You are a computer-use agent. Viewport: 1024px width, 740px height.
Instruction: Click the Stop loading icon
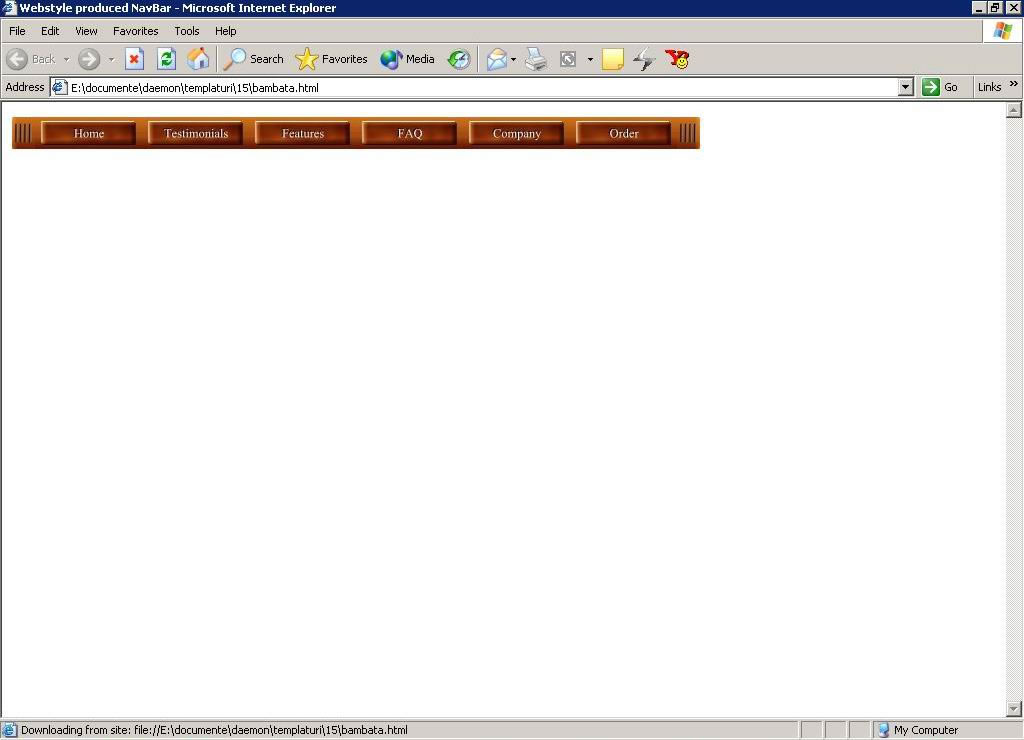tap(134, 59)
